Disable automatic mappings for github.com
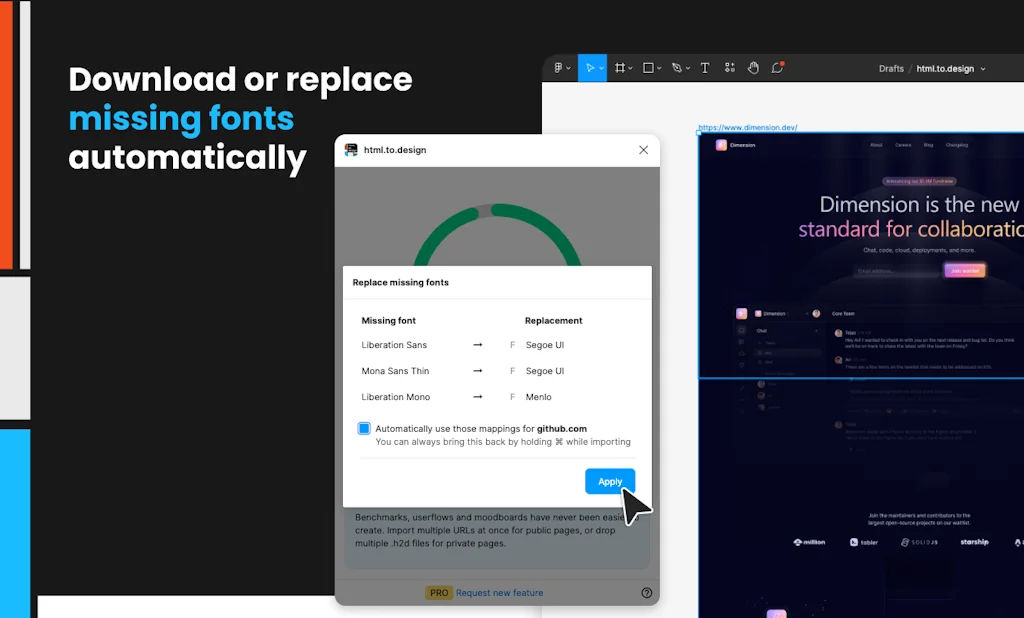 (x=362, y=428)
